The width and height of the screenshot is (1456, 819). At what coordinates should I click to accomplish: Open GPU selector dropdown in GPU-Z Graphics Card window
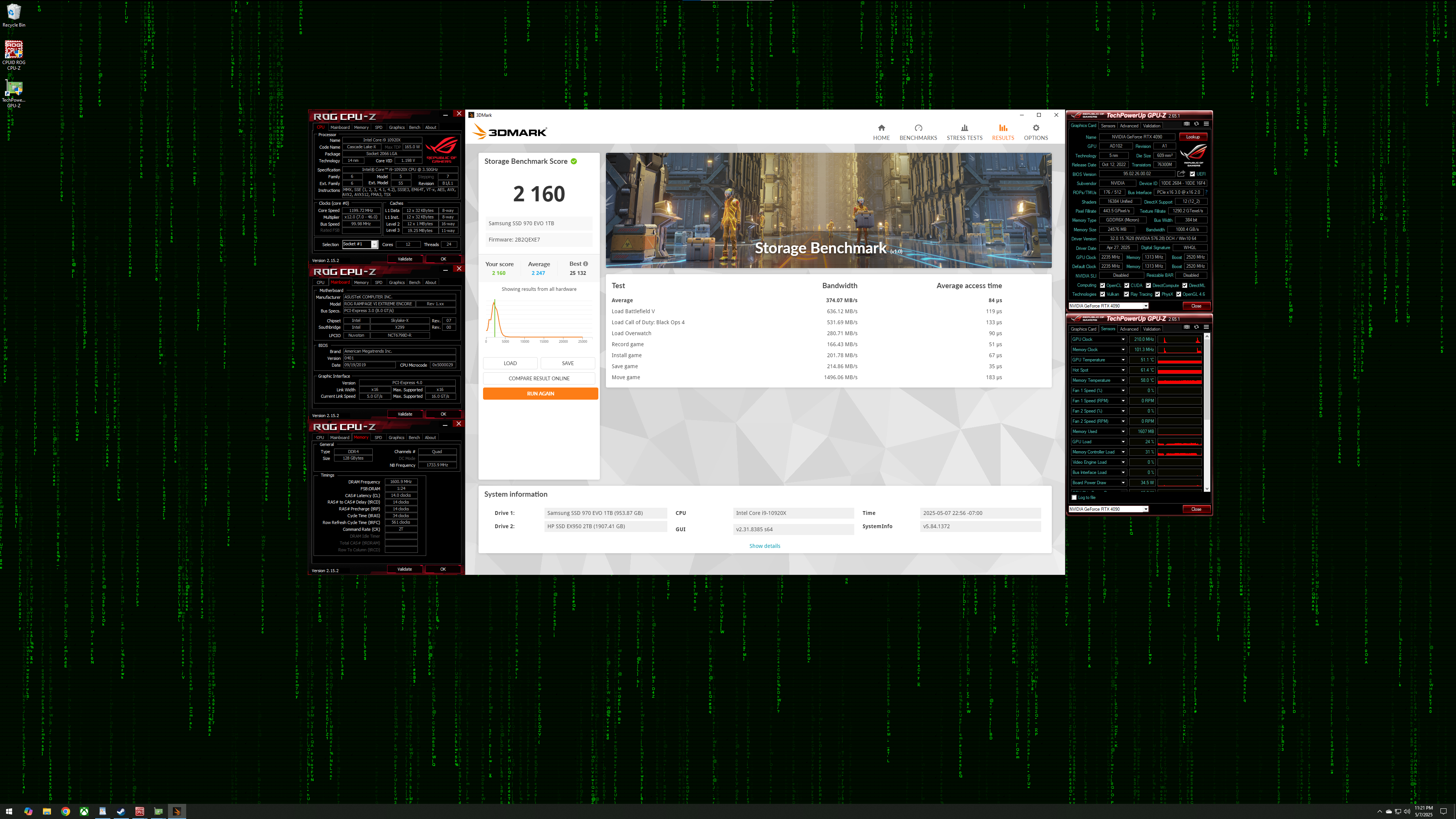pyautogui.click(x=1146, y=306)
